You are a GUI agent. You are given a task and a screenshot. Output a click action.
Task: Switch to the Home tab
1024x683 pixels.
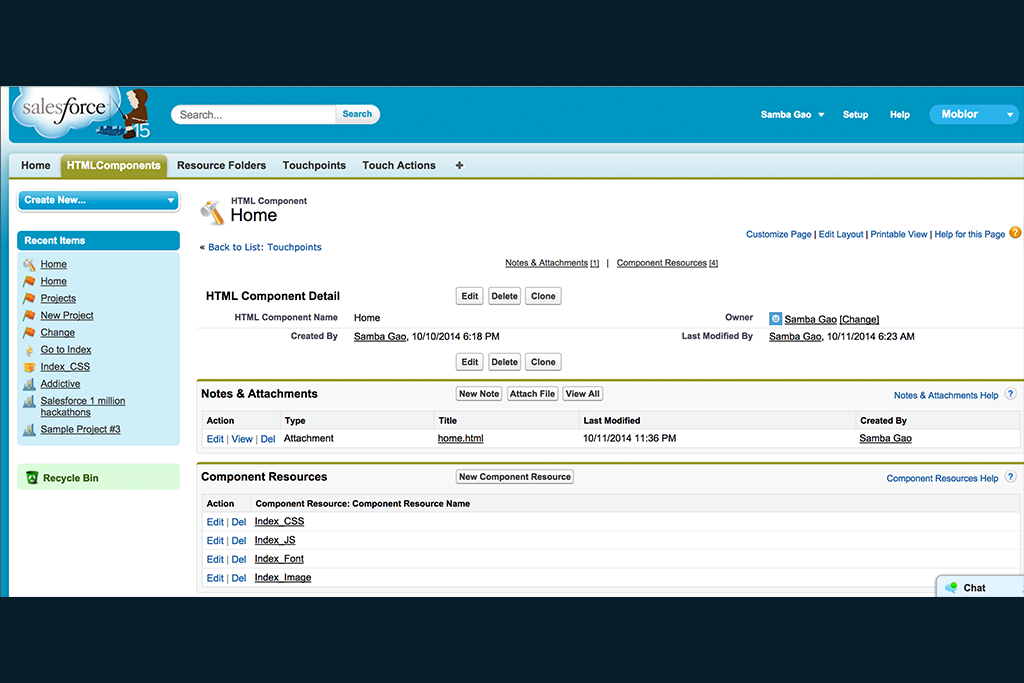tap(36, 166)
